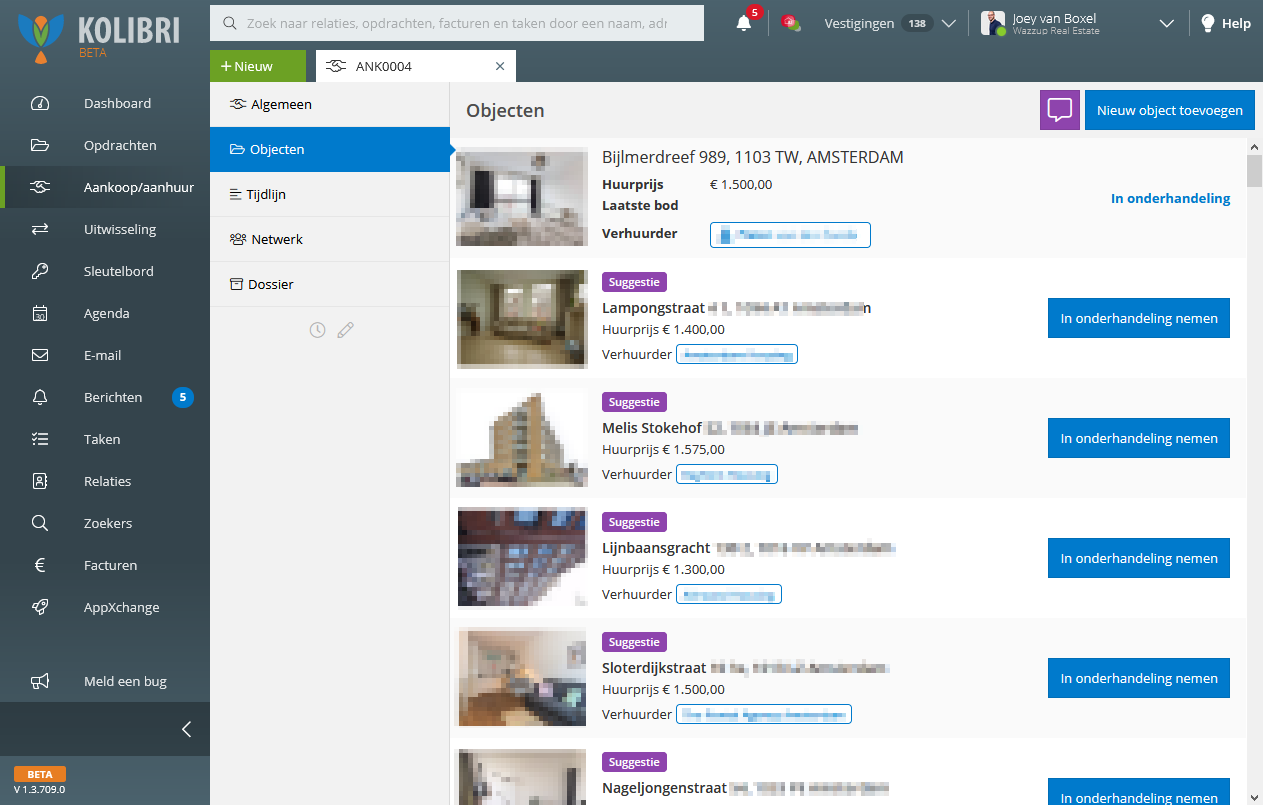Click the pencil edit icon below Dossier
The width and height of the screenshot is (1263, 805).
(345, 329)
